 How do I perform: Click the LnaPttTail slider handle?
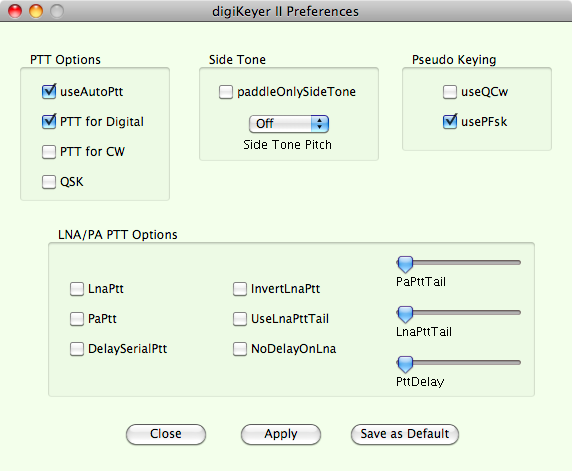(405, 314)
